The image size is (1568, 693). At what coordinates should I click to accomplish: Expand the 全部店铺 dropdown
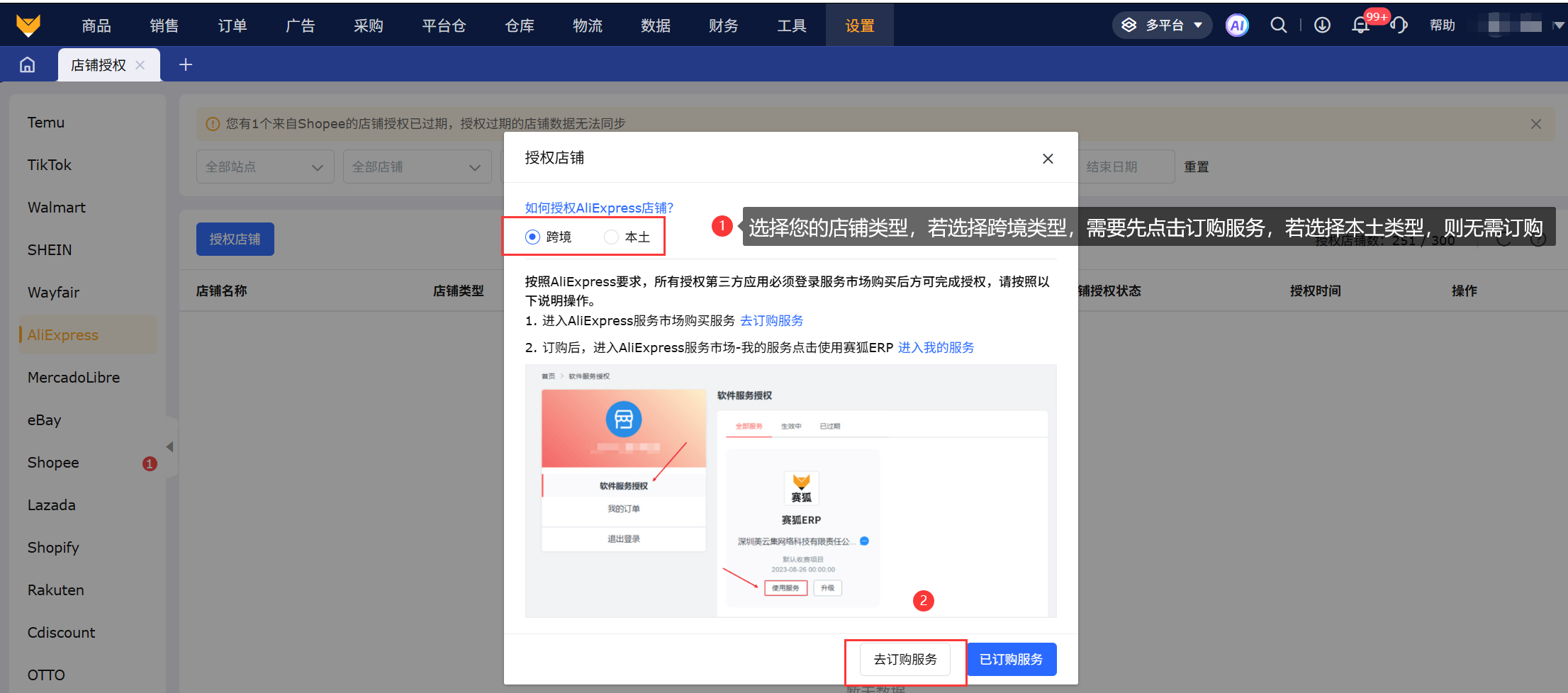[417, 167]
